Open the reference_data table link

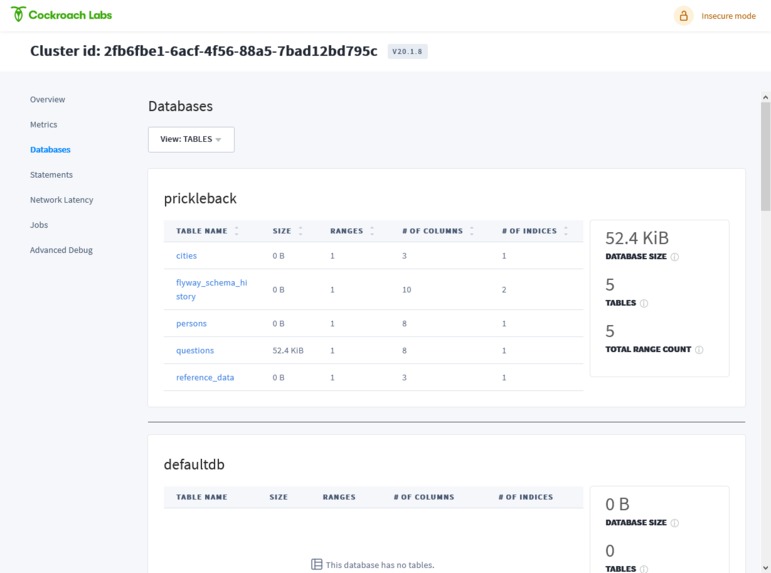coord(205,378)
